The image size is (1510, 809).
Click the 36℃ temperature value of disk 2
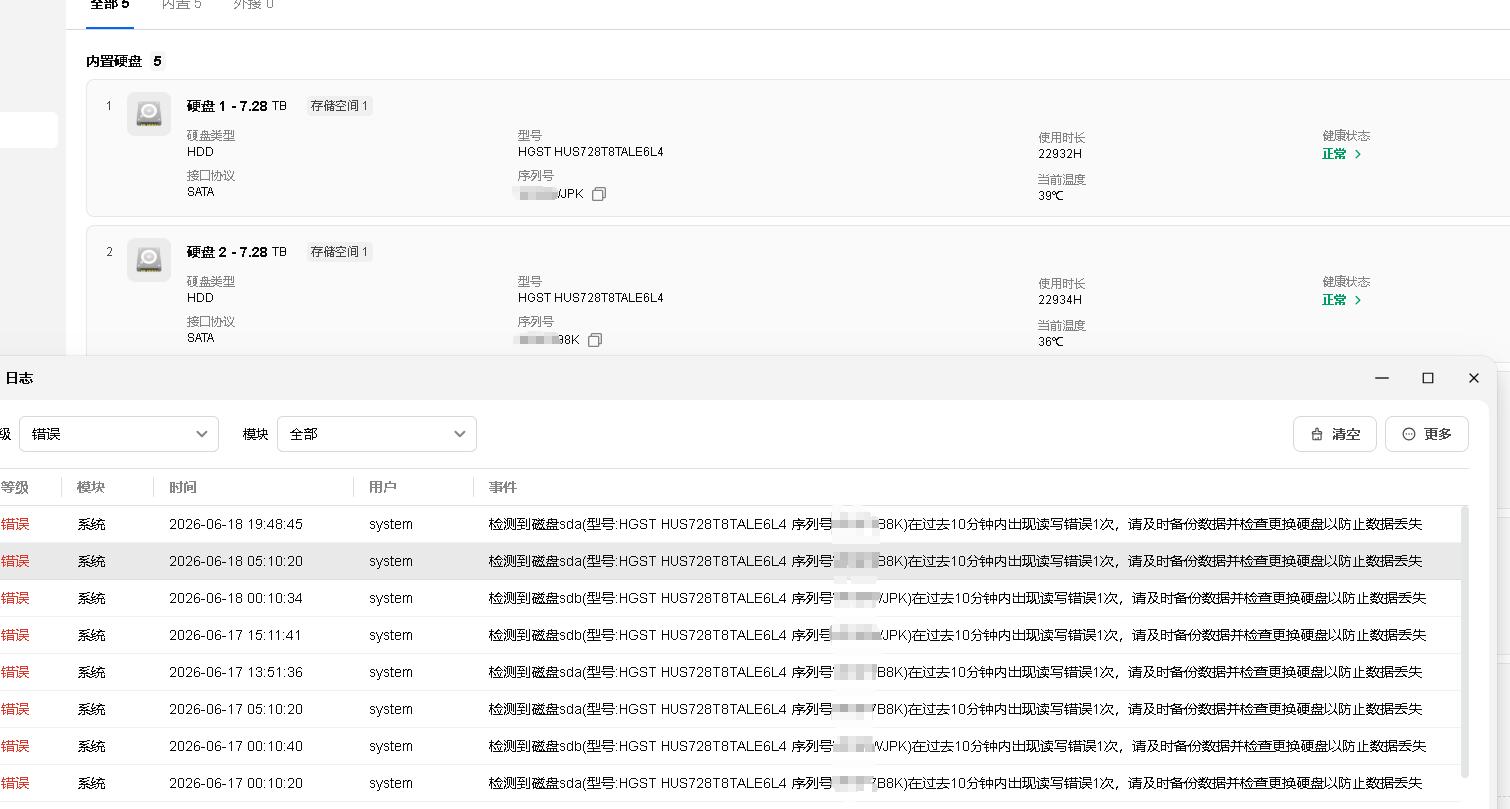[x=1051, y=342]
